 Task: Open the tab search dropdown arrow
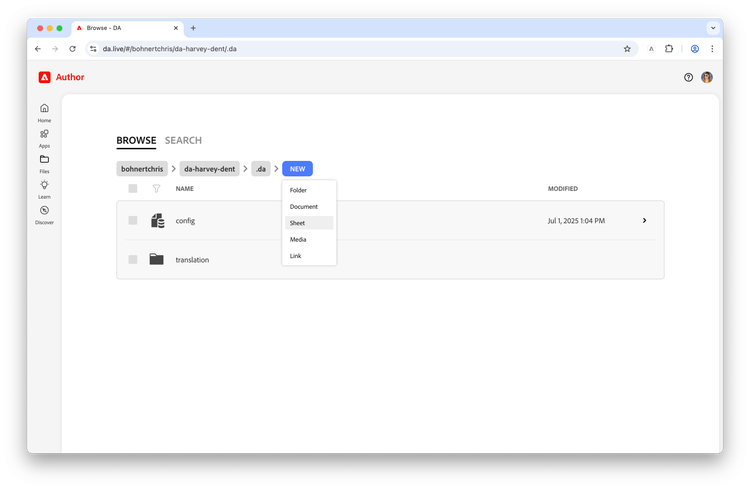coord(713,28)
